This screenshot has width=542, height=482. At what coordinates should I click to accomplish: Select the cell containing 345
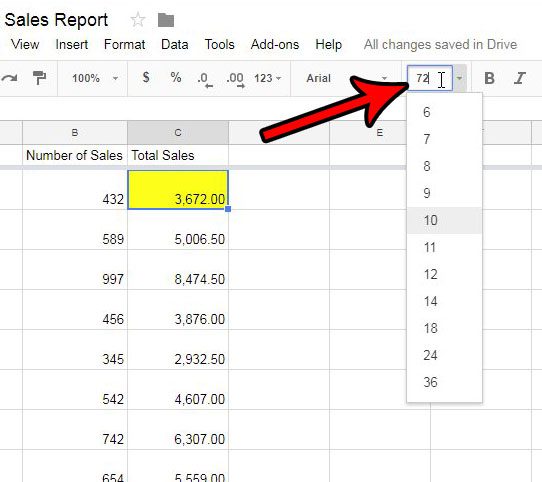coord(75,350)
